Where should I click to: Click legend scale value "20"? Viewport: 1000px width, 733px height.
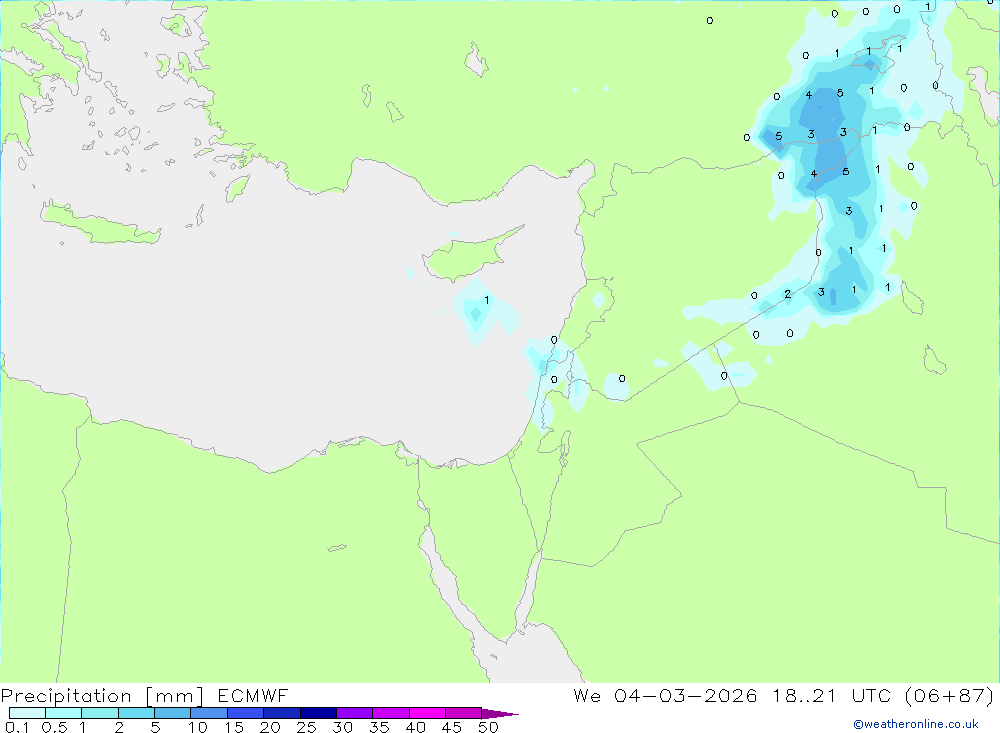coord(270,727)
